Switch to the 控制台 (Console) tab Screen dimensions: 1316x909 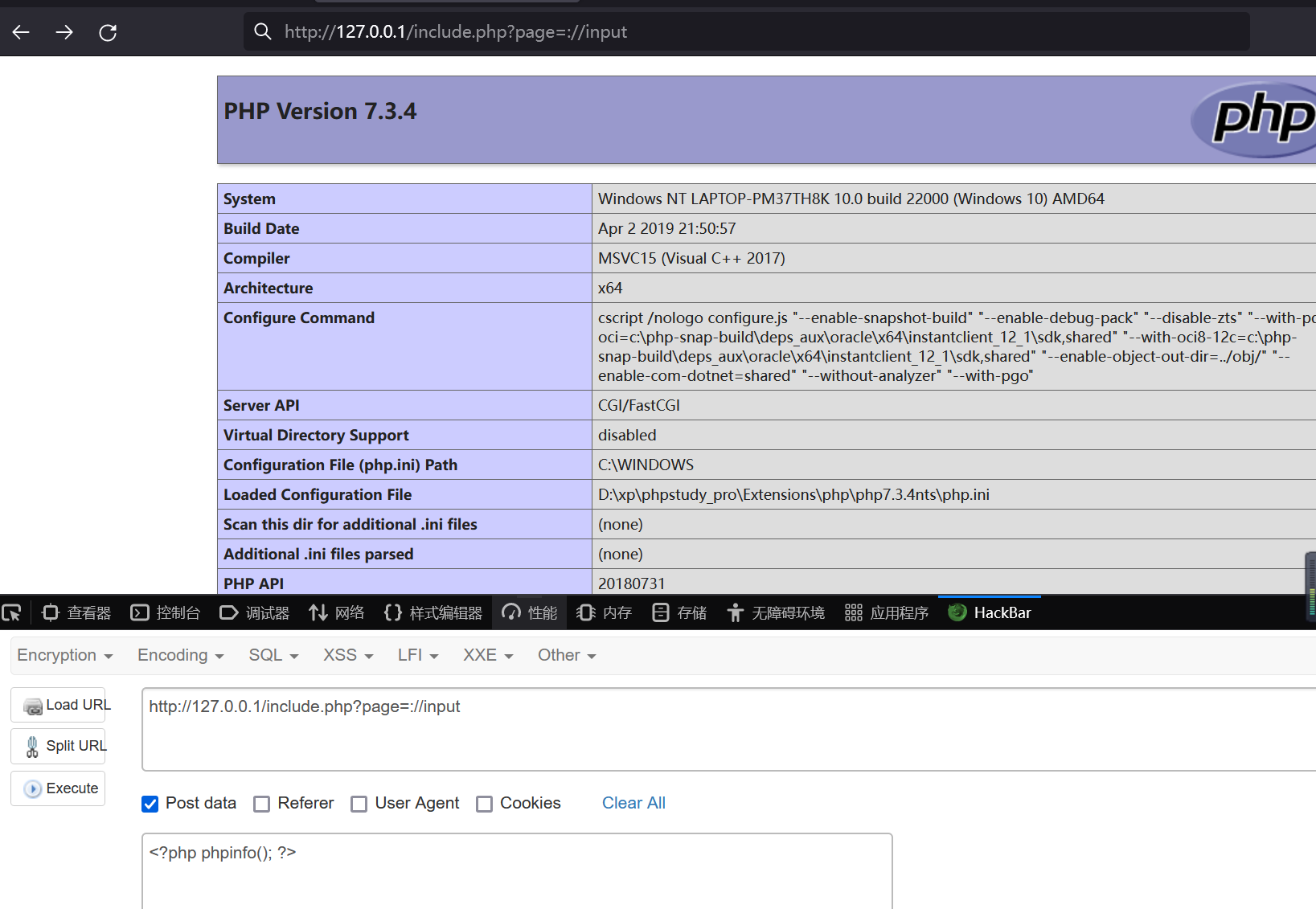click(x=166, y=612)
